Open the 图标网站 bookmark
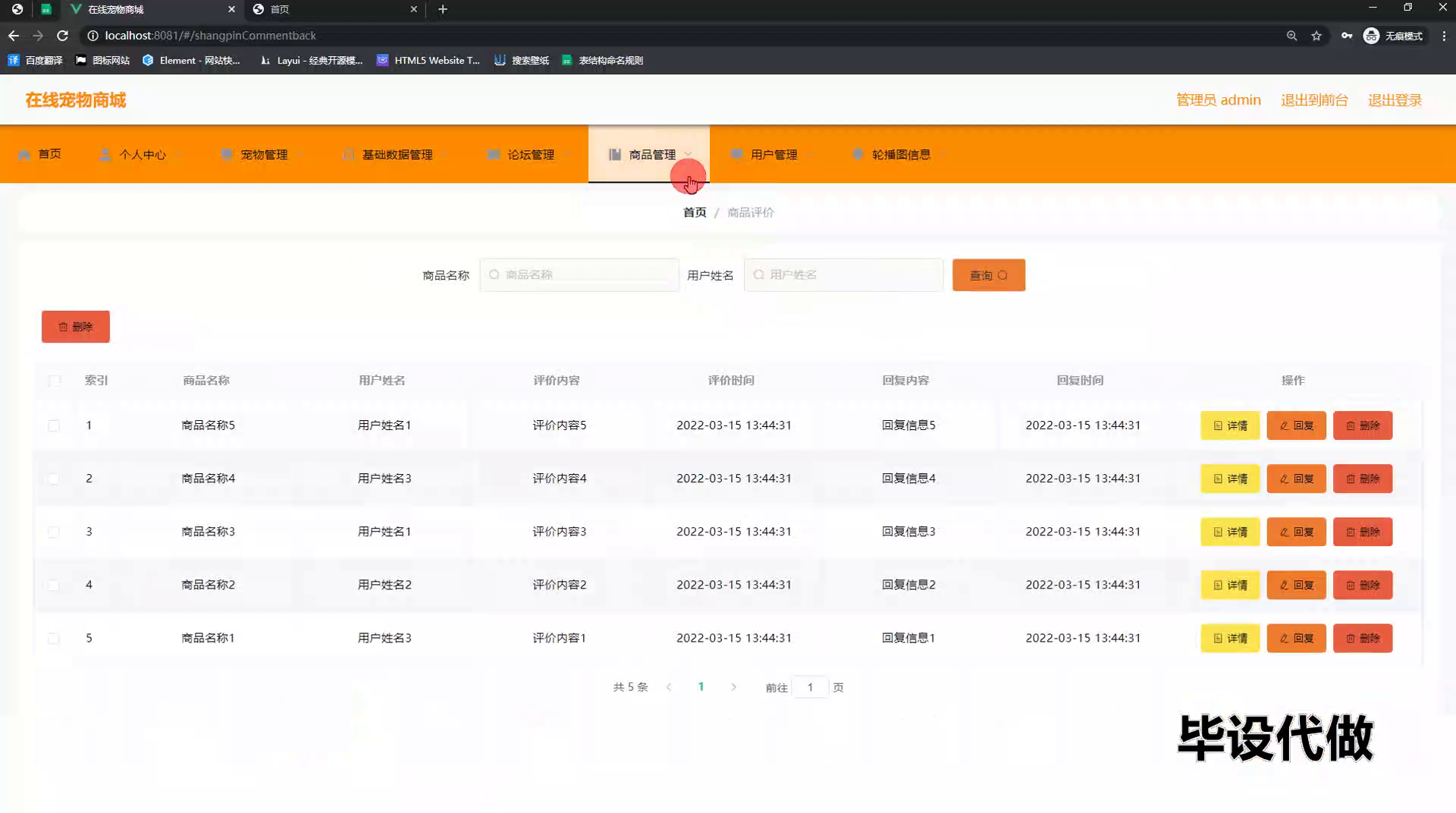This screenshot has width=1456, height=813. 102,60
